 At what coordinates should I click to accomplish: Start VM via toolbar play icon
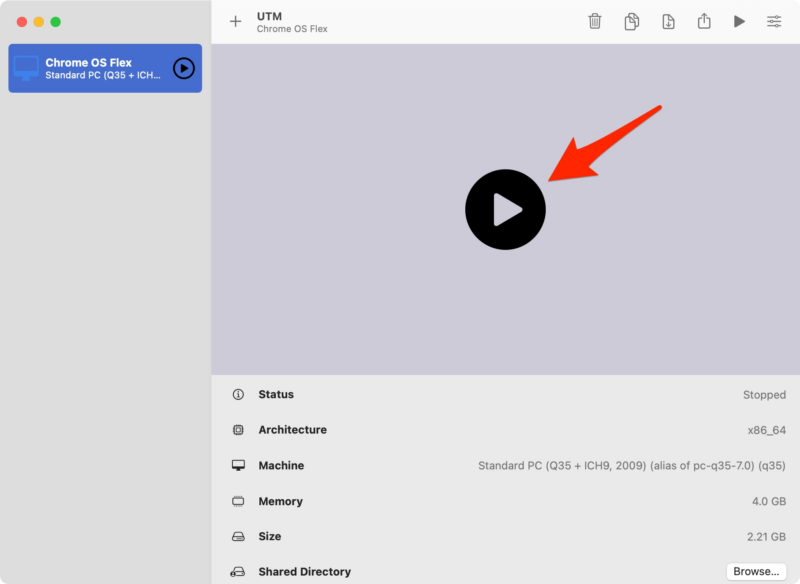[x=739, y=21]
